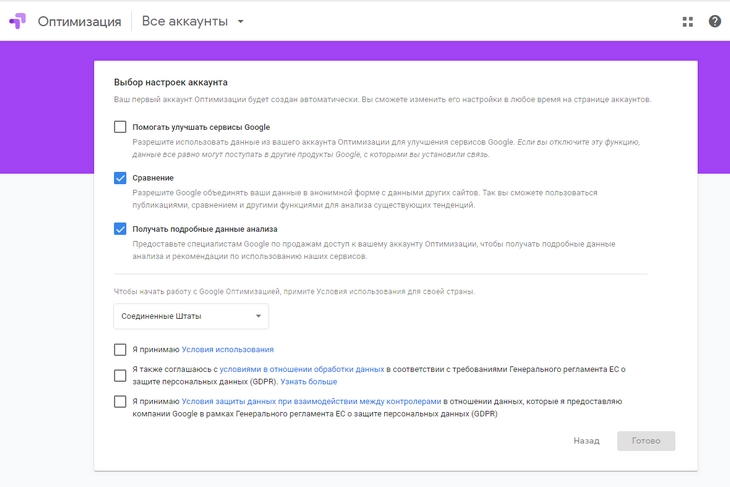
Task: Open the Соединенные Штаты country dropdown
Action: pyautogui.click(x=190, y=316)
